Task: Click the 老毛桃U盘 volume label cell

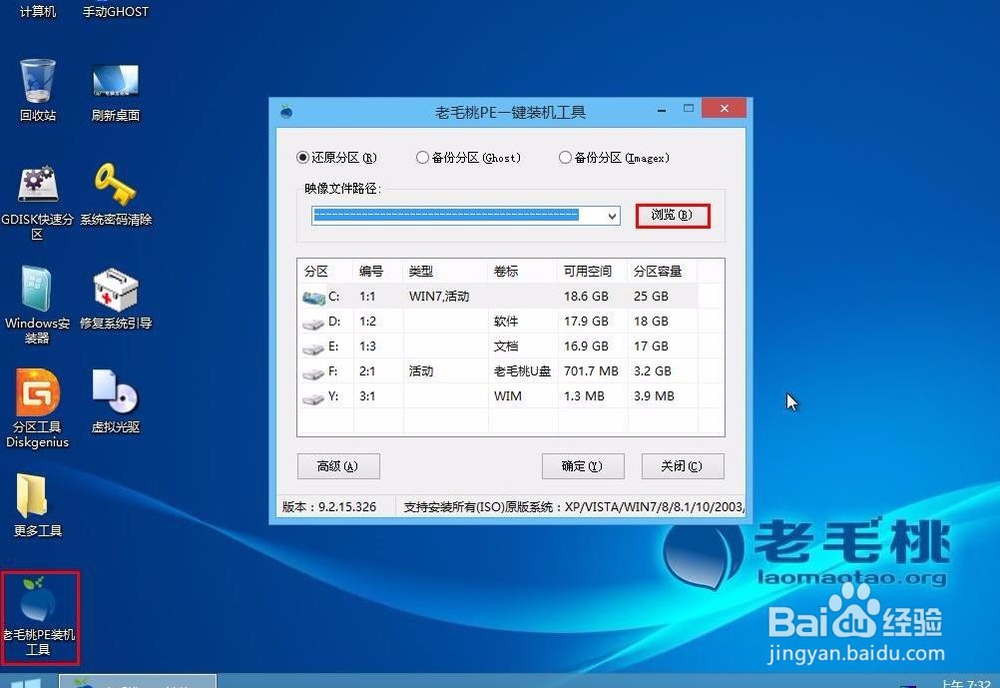Action: pyautogui.click(x=522, y=371)
